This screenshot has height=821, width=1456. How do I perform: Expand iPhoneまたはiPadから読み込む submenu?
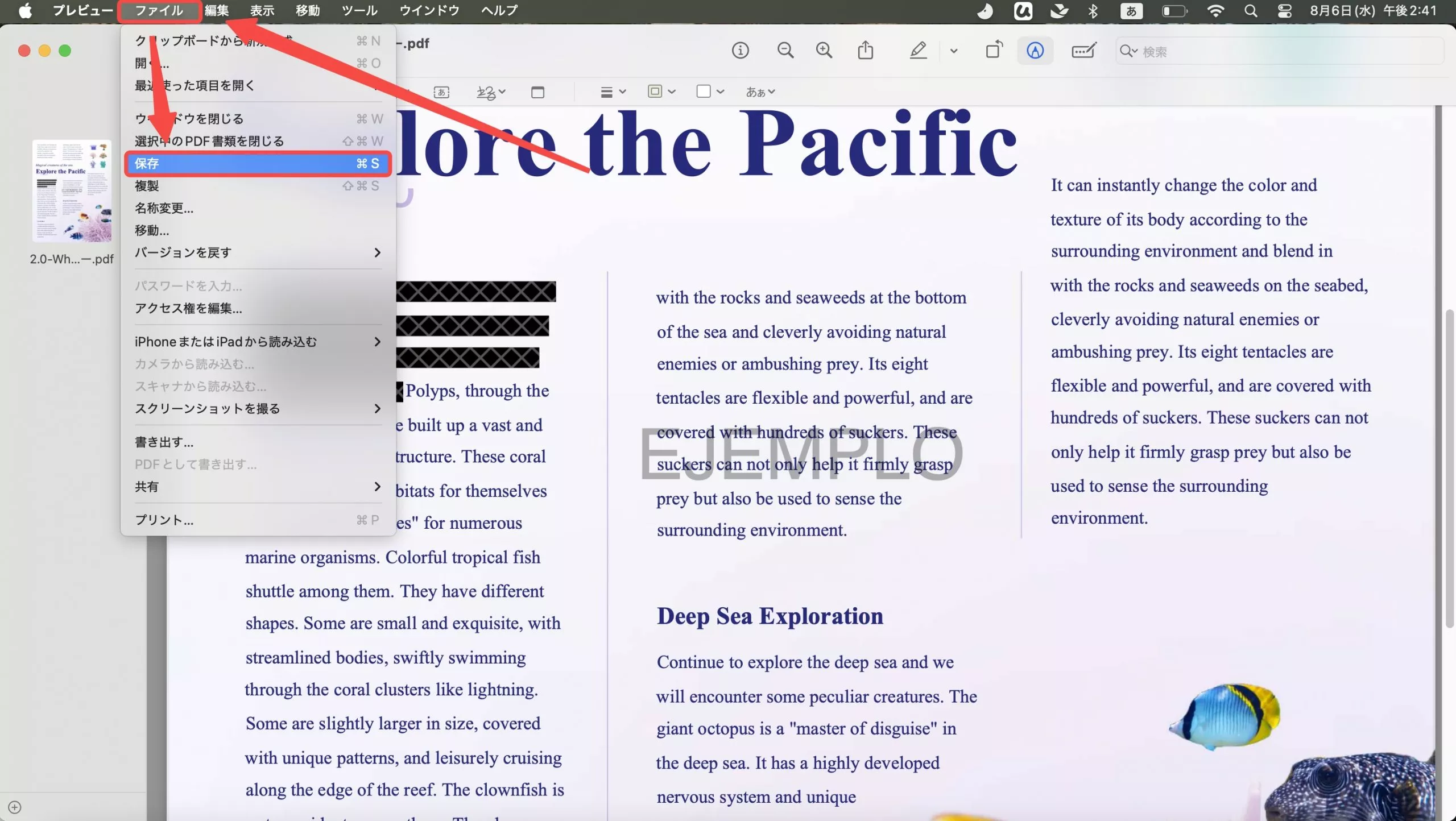tap(257, 342)
